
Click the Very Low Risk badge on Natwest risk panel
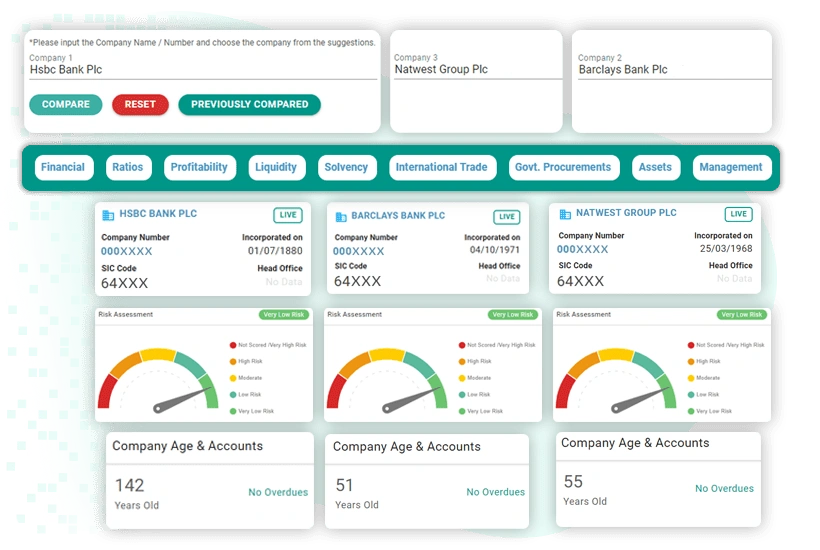click(x=742, y=315)
